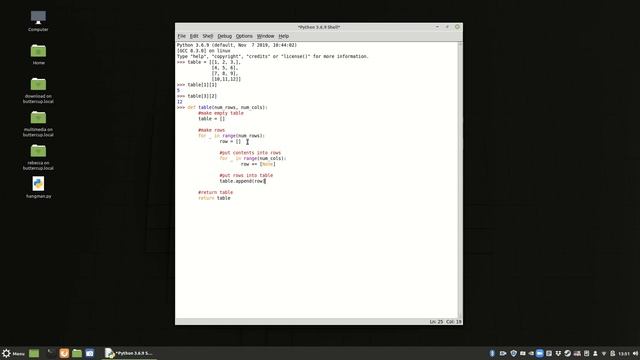The height and width of the screenshot is (360, 640).
Task: Click the Steam tray icon
Action: [x=567, y=353]
